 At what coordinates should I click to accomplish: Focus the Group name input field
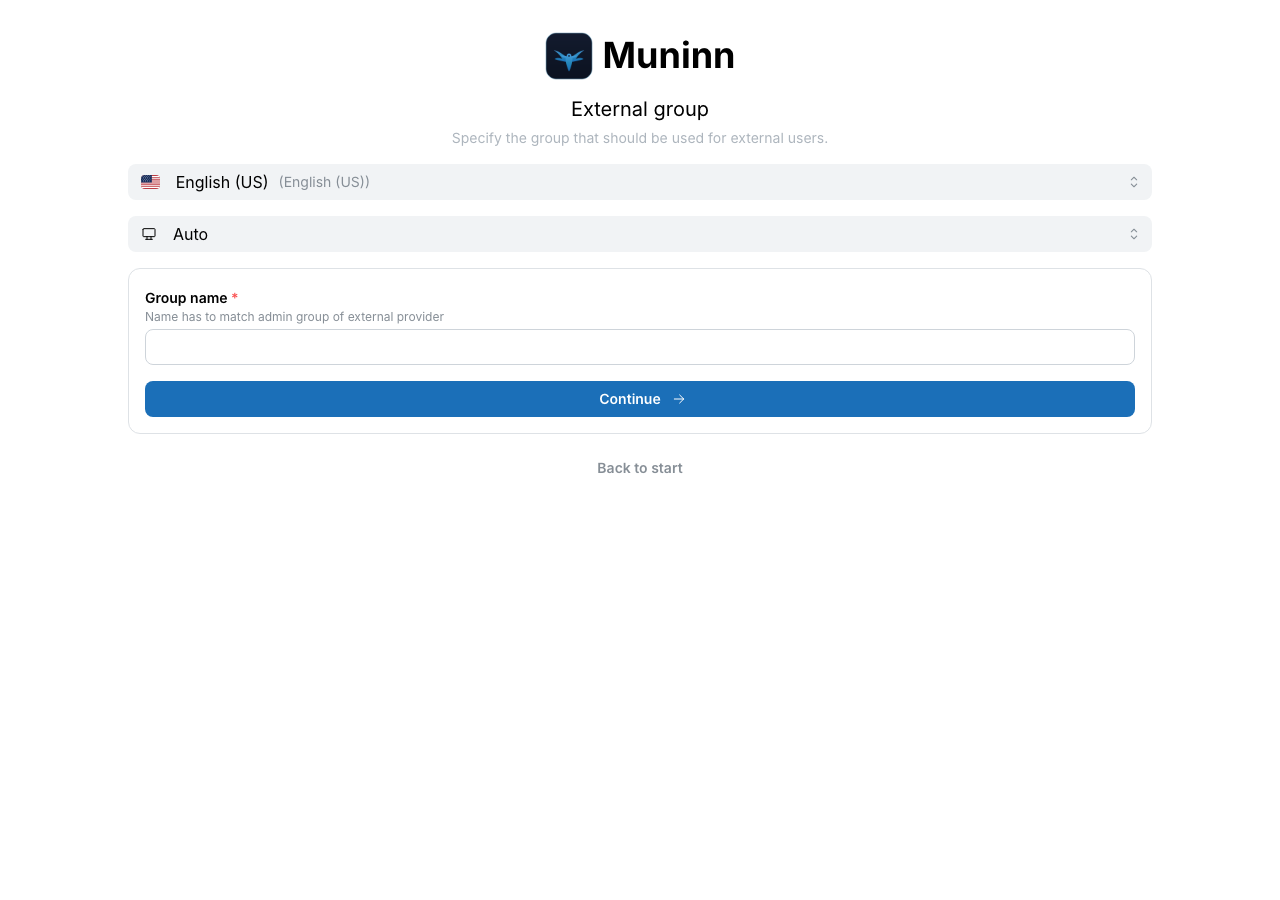click(640, 347)
